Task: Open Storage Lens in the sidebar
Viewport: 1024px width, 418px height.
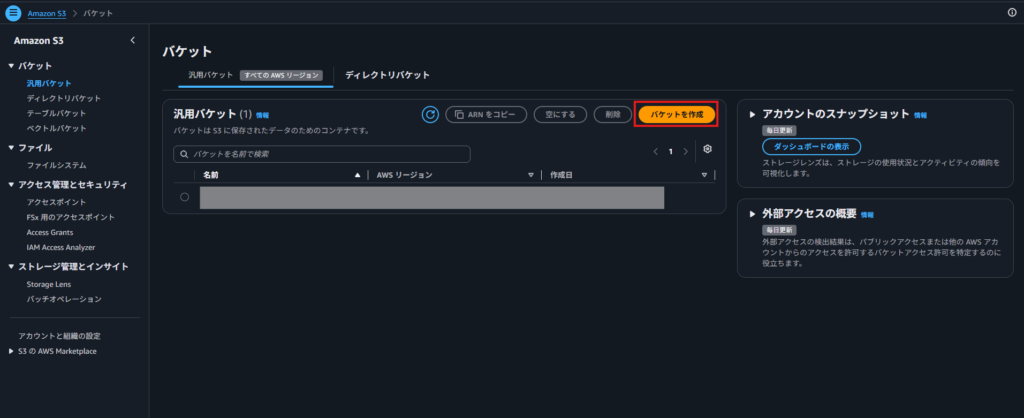Action: coord(49,285)
